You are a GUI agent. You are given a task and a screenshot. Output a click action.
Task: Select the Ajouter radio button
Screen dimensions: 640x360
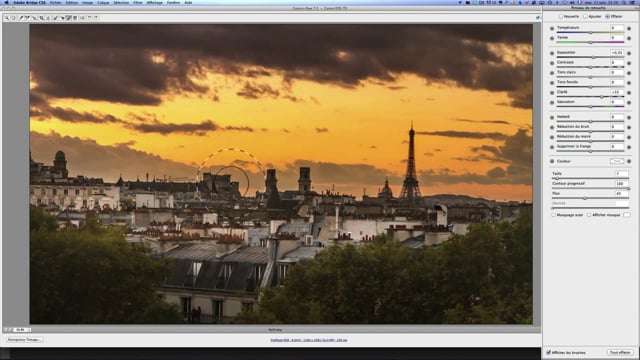pyautogui.click(x=585, y=16)
